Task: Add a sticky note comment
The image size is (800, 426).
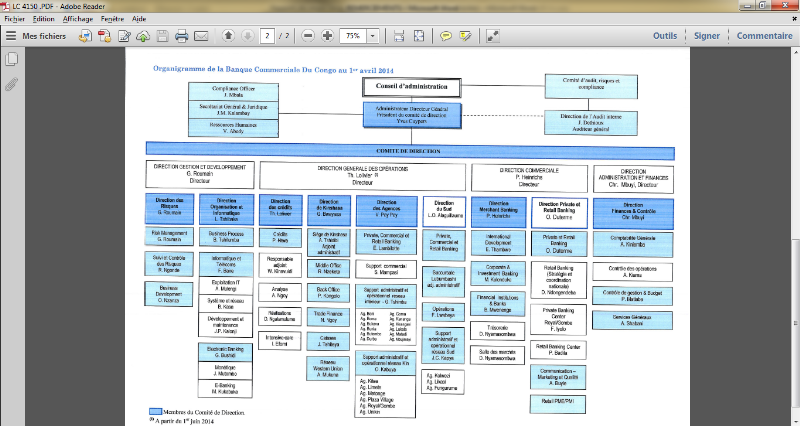Action: tap(446, 36)
